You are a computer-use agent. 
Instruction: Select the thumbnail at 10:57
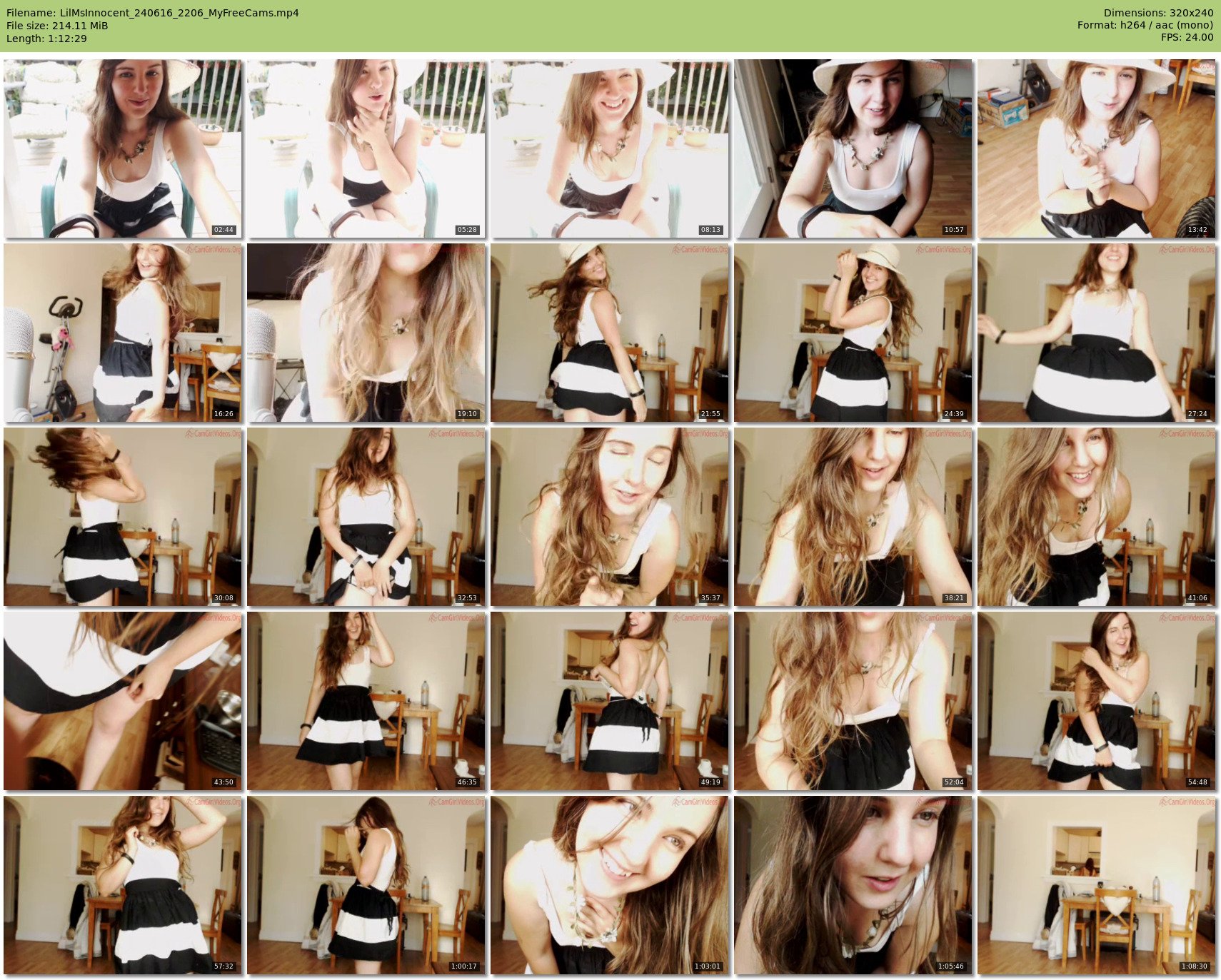click(x=853, y=148)
